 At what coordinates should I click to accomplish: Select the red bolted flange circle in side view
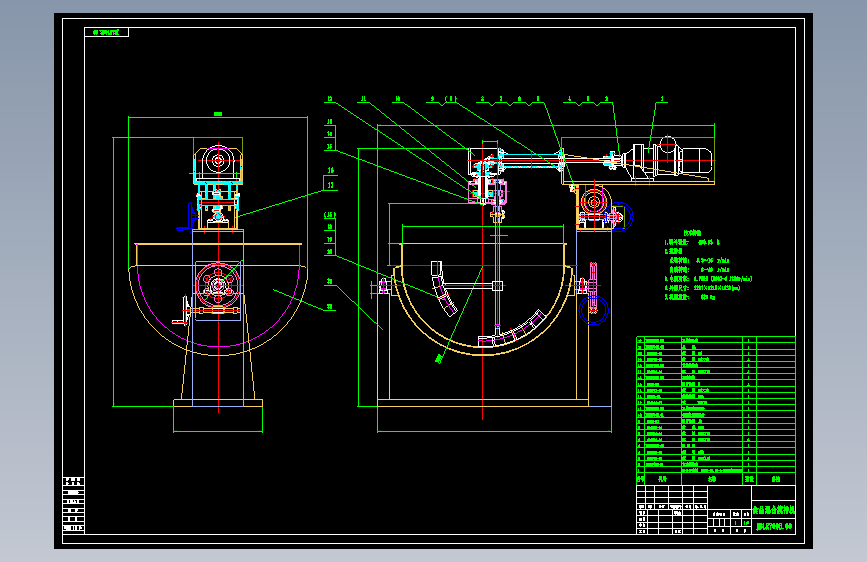[218, 285]
